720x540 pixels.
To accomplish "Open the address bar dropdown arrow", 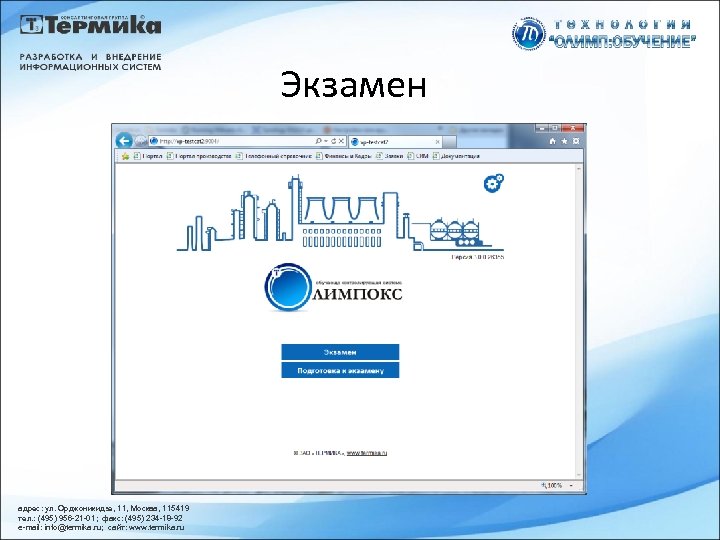I will [326, 141].
